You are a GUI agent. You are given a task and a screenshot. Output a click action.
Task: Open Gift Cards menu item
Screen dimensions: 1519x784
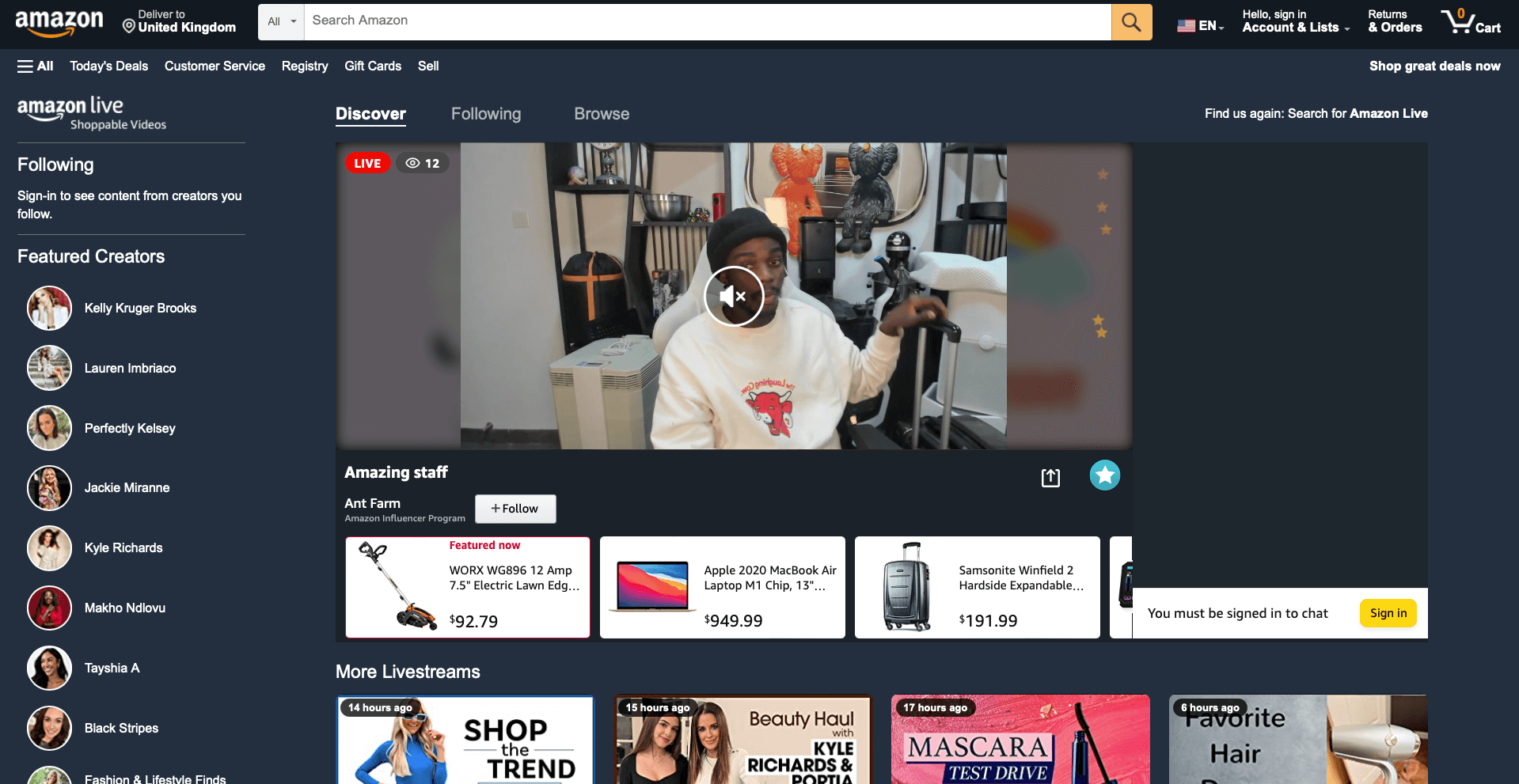point(373,66)
